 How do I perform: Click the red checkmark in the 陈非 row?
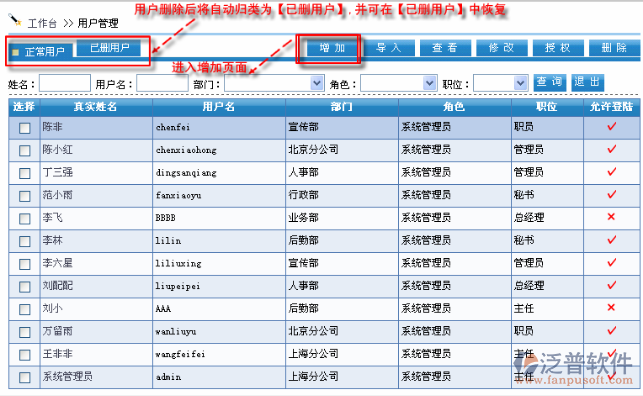611,127
